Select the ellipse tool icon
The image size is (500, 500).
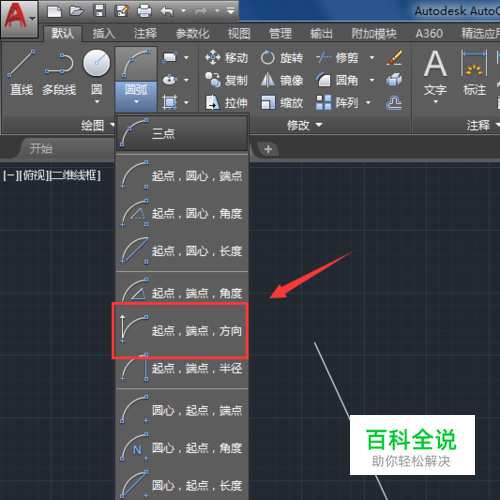[170, 80]
